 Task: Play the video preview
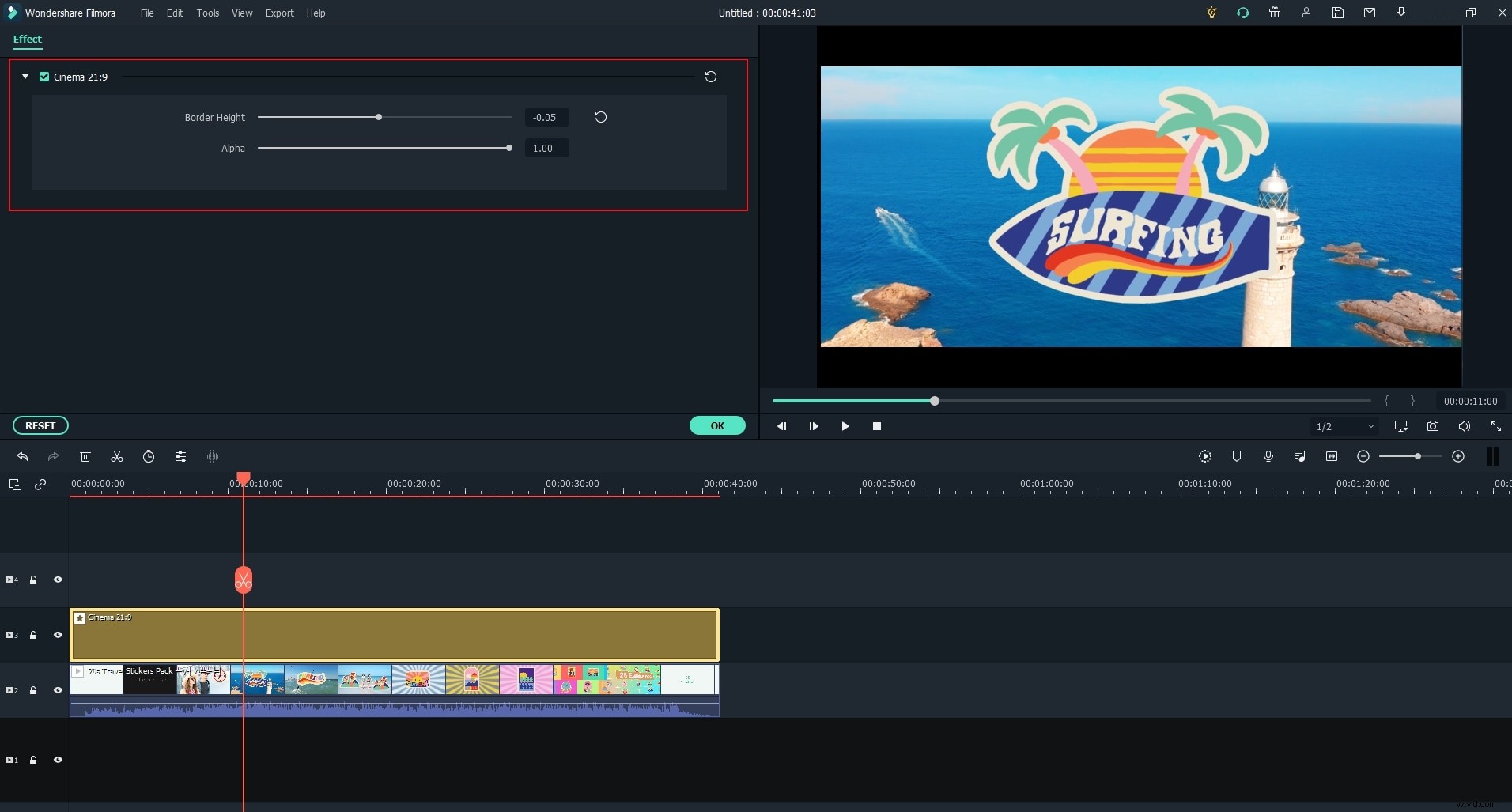[x=845, y=426]
